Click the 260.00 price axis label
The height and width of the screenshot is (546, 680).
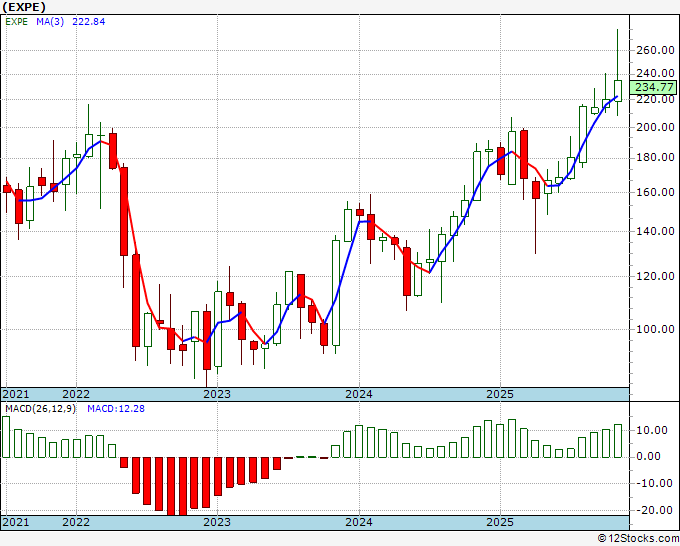coord(655,50)
